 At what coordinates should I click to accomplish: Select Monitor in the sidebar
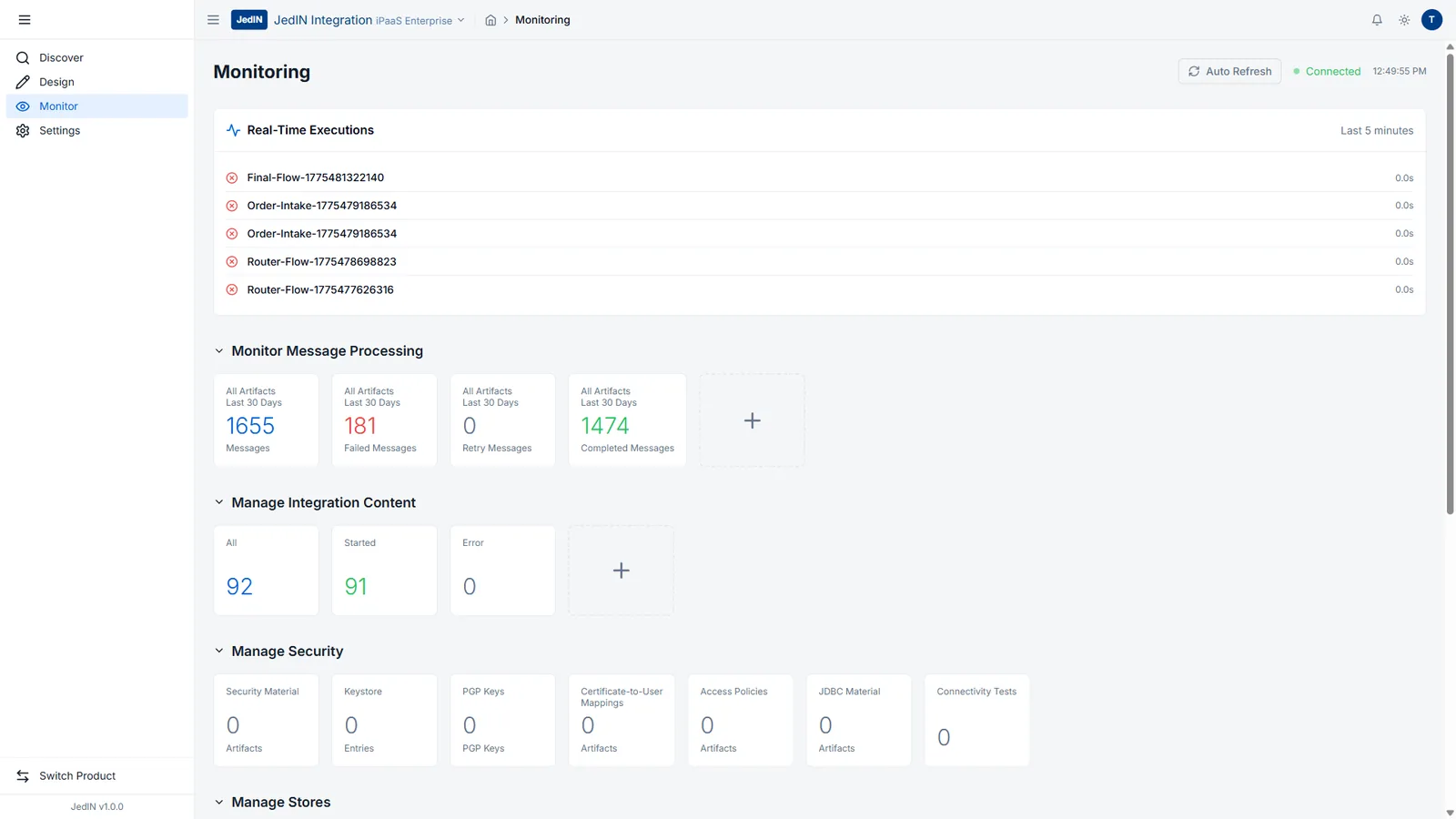pyautogui.click(x=97, y=106)
